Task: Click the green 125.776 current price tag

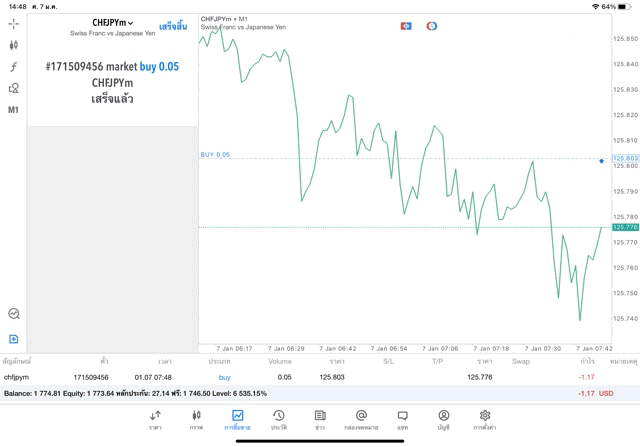Action: click(x=625, y=227)
